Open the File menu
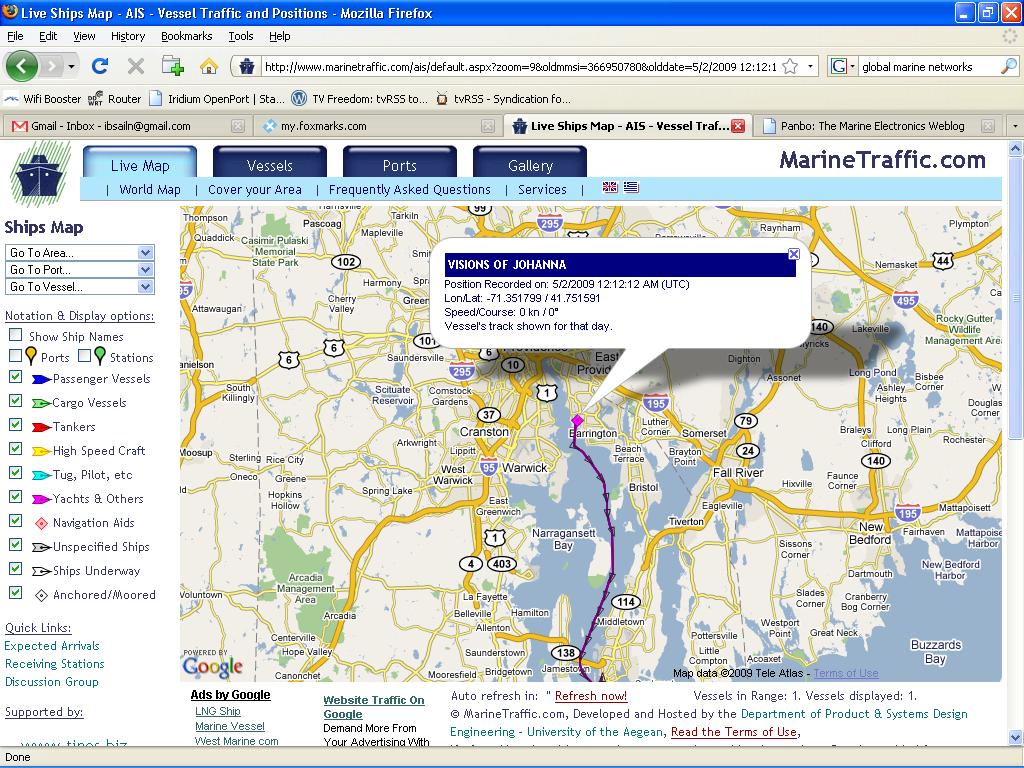This screenshot has width=1024, height=768. coord(15,36)
